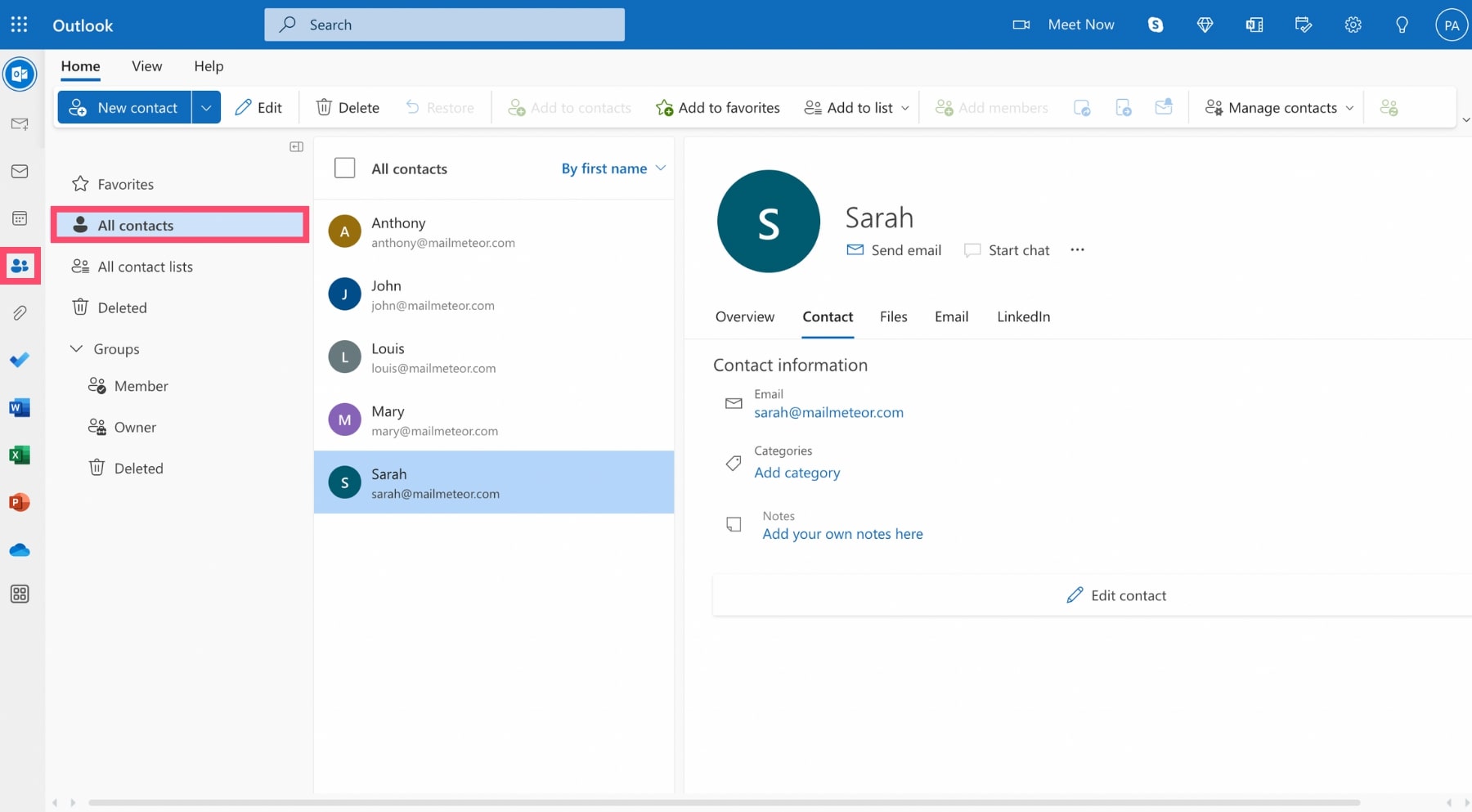Click the Outlook logo at sidebar top
The image size is (1472, 812).
pos(20,74)
